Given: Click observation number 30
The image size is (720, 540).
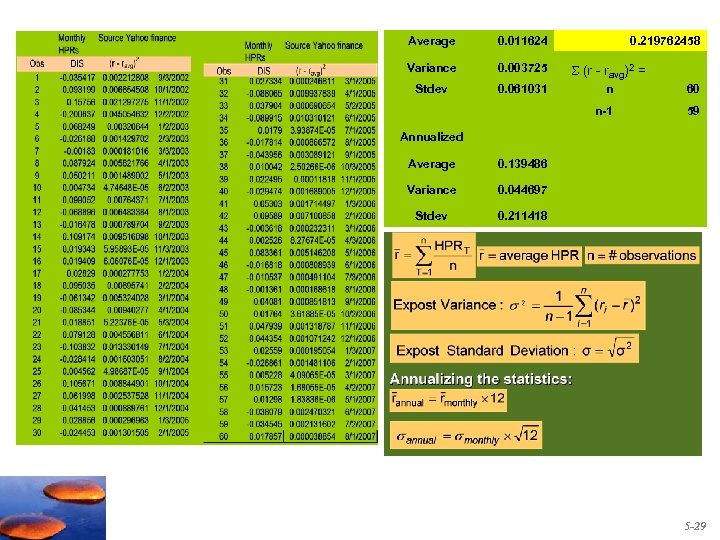Looking at the screenshot, I should (37, 433).
